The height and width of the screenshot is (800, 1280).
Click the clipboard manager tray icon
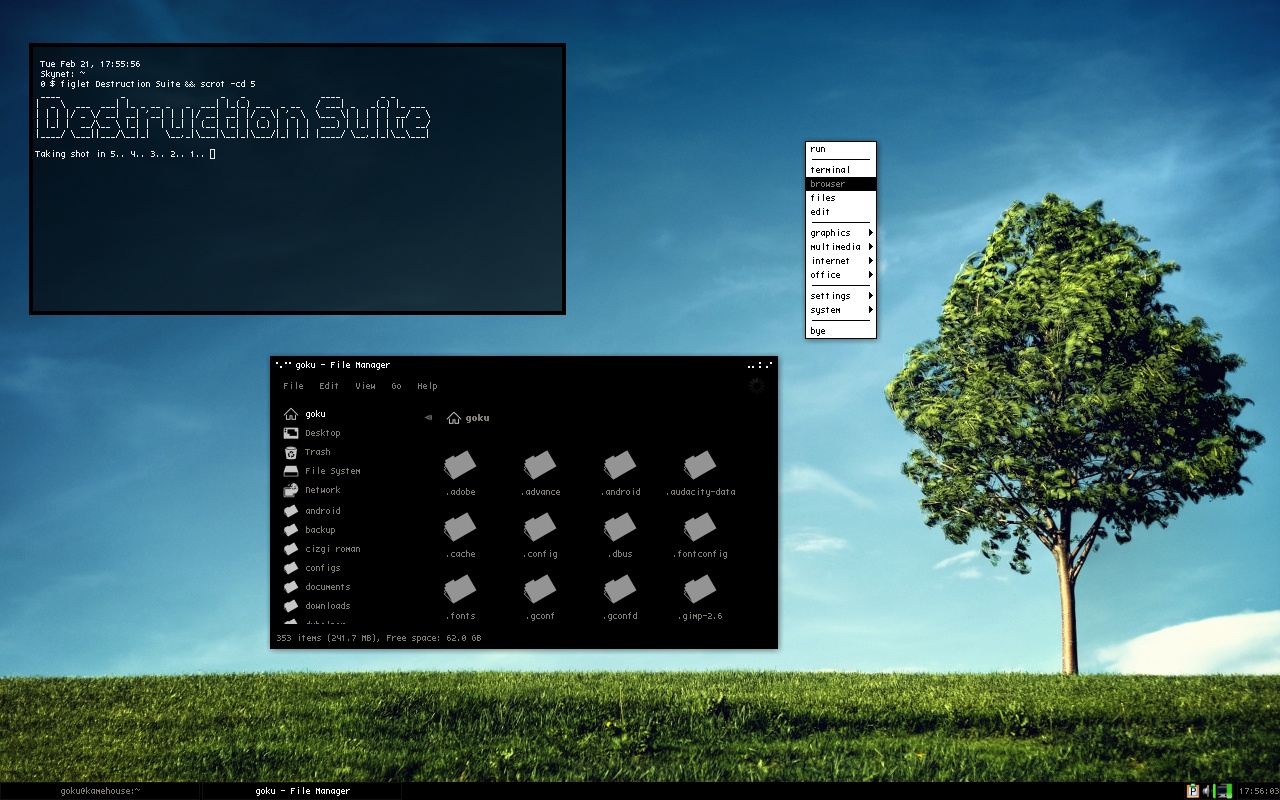tap(1192, 791)
